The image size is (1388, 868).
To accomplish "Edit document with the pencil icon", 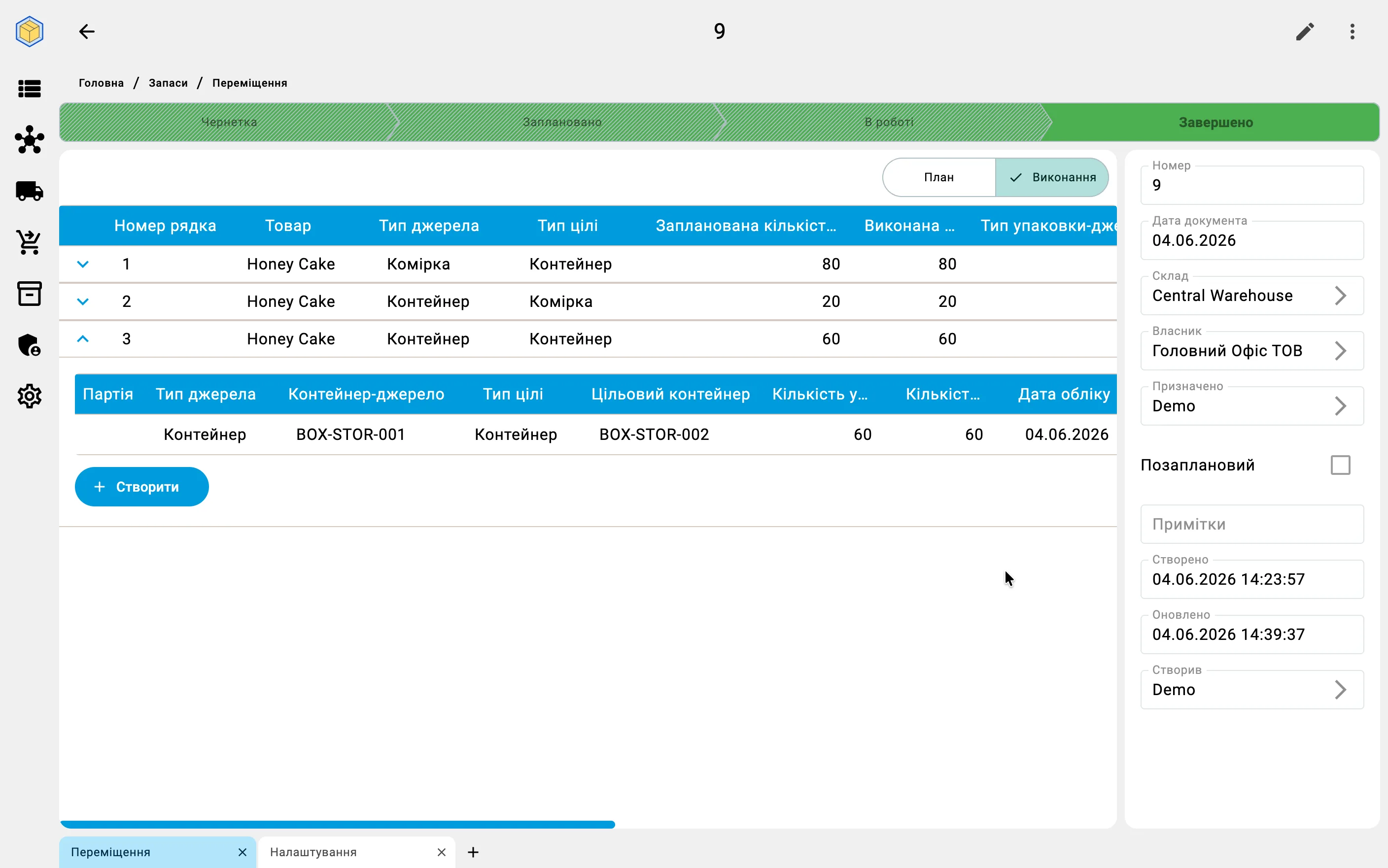I will [x=1305, y=31].
